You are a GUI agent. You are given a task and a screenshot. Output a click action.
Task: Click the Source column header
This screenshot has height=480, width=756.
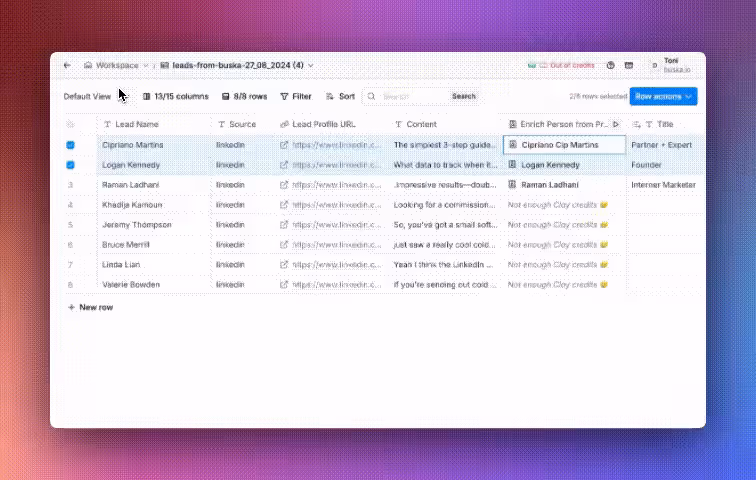(x=244, y=124)
